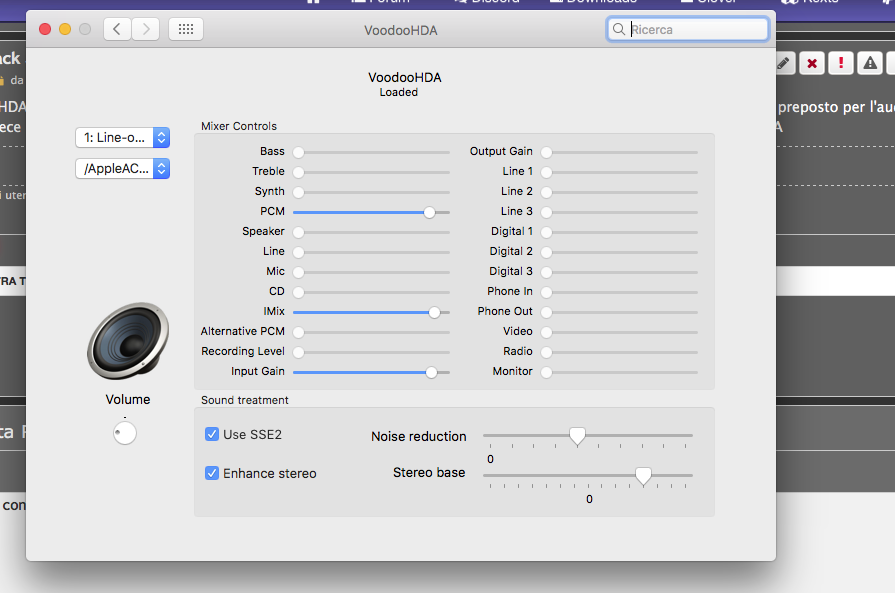This screenshot has height=593, width=895.
Task: Click the magnifier icon in search field
Action: tap(618, 29)
